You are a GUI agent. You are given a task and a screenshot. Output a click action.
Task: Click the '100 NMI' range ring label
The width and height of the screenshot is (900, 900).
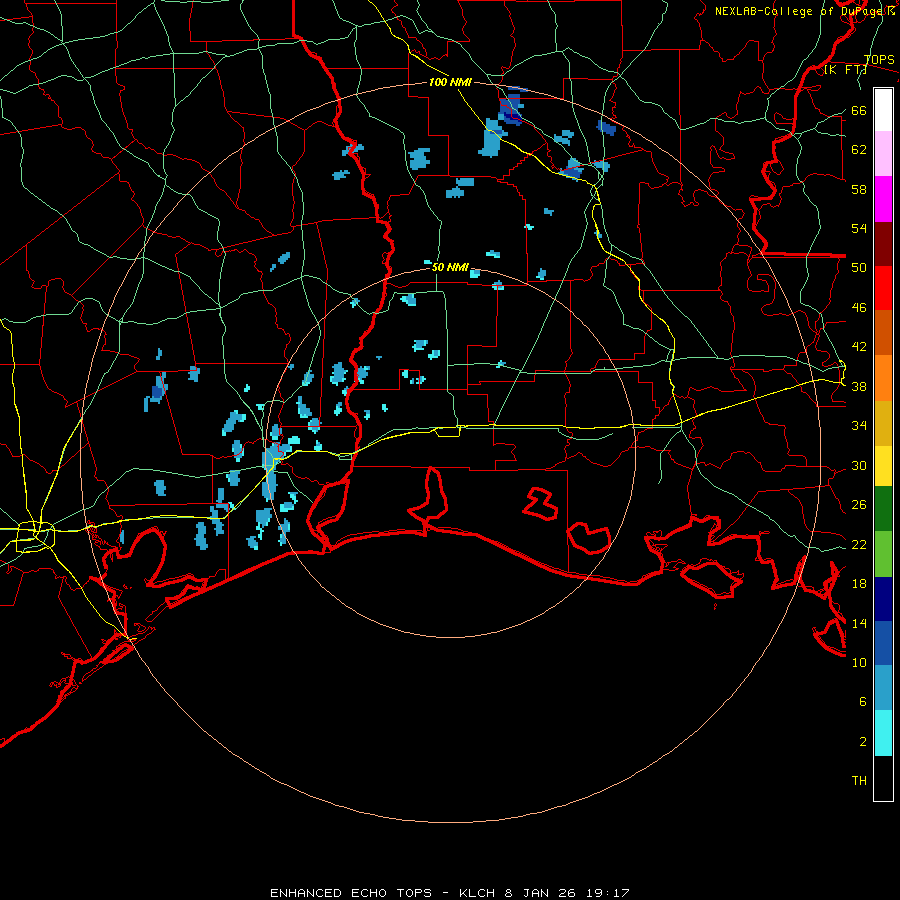(x=450, y=82)
